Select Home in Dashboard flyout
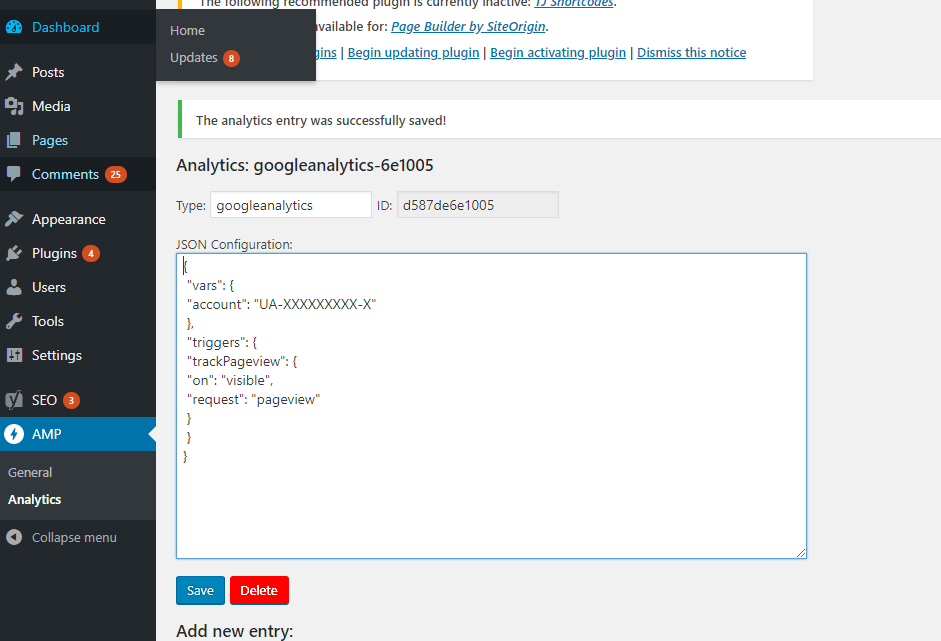 point(187,31)
